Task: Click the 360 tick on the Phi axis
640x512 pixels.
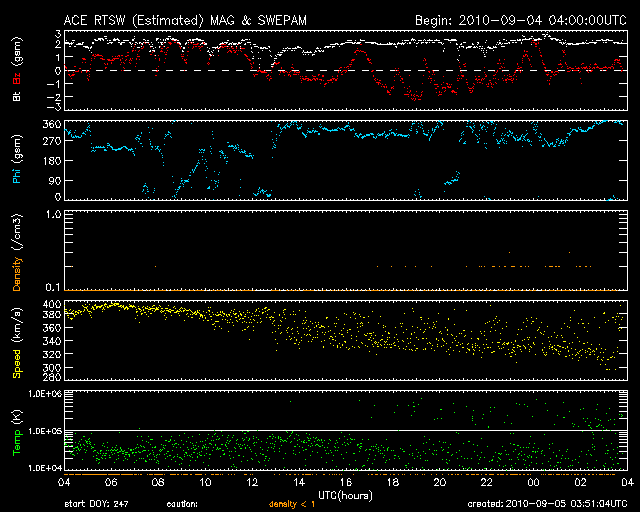Action: (x=50, y=124)
